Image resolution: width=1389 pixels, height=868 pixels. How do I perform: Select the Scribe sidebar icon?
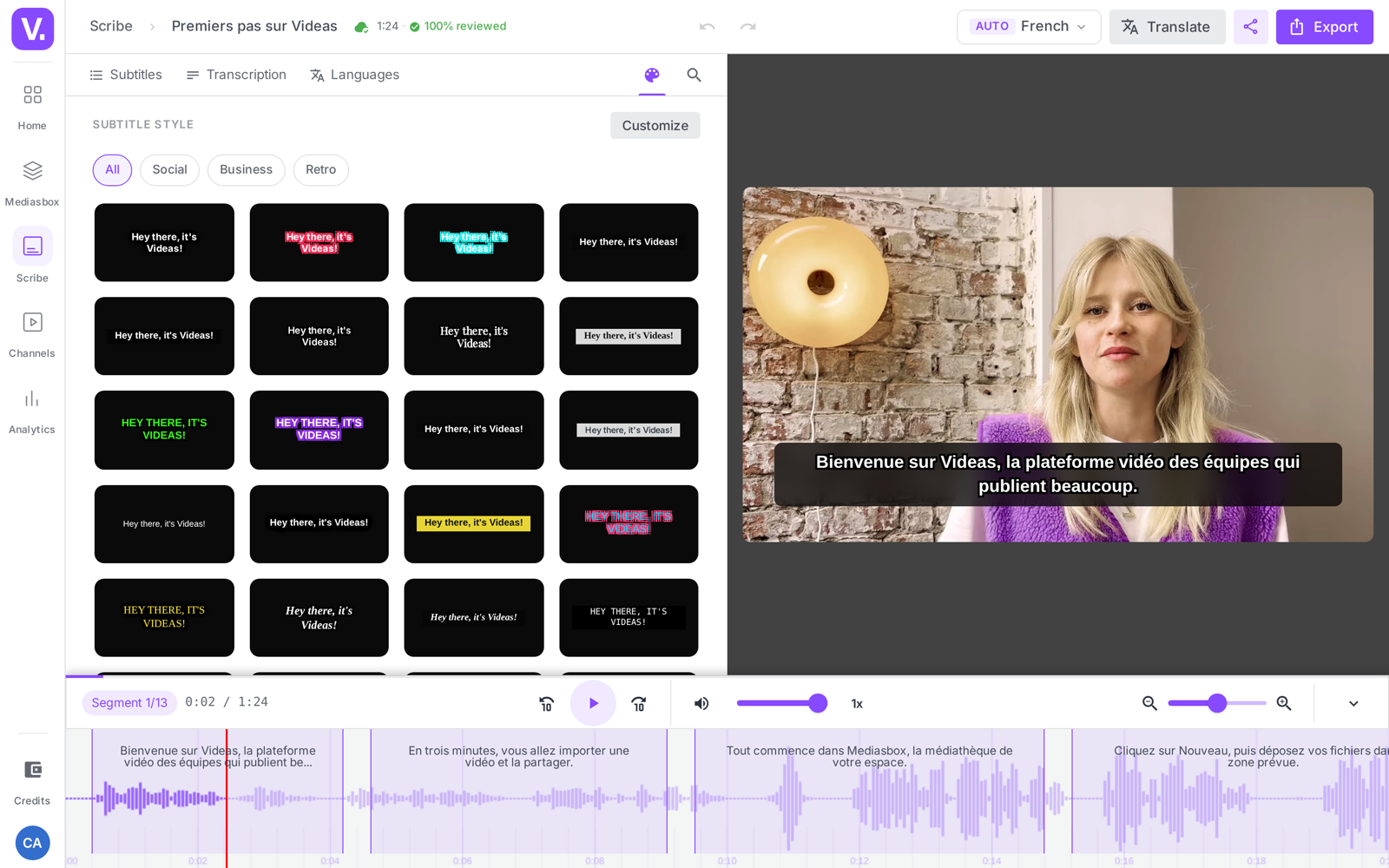coord(32,256)
